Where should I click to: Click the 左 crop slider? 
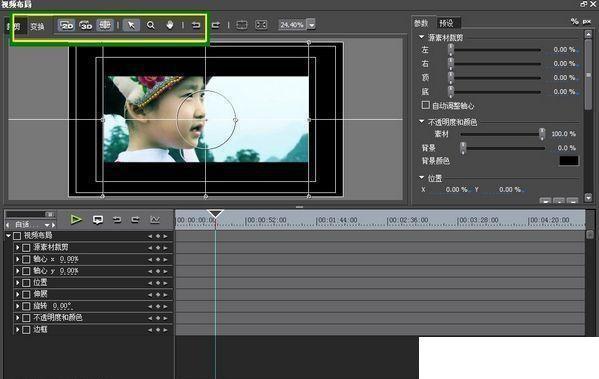pos(495,50)
